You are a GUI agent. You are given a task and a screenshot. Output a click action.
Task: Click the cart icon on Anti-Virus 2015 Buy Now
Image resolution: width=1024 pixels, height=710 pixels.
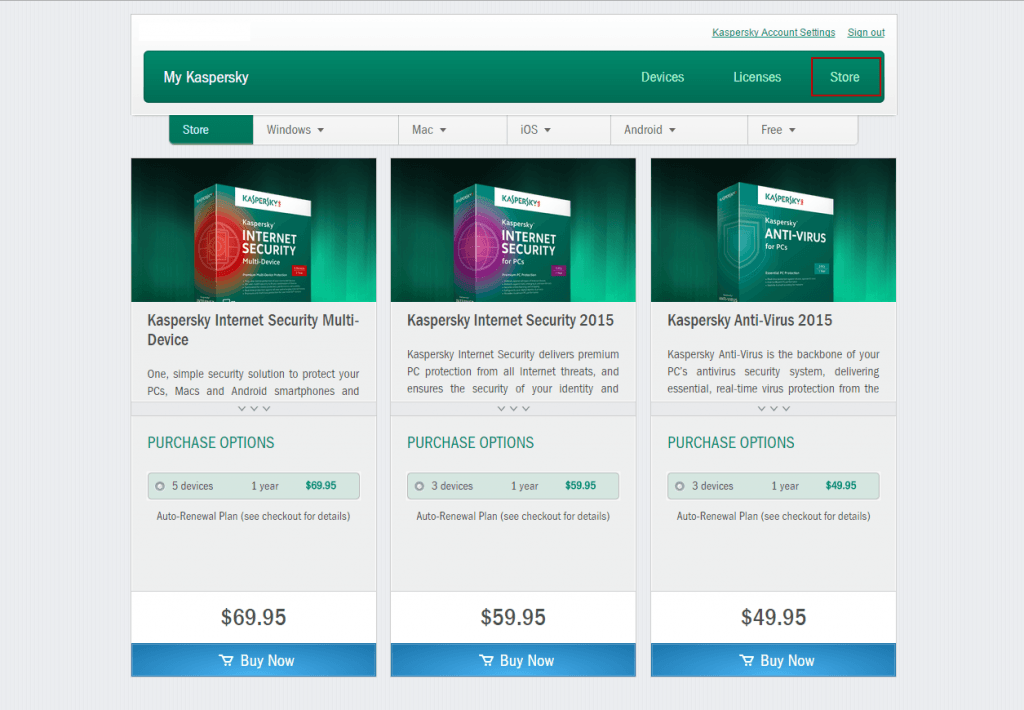[x=746, y=660]
